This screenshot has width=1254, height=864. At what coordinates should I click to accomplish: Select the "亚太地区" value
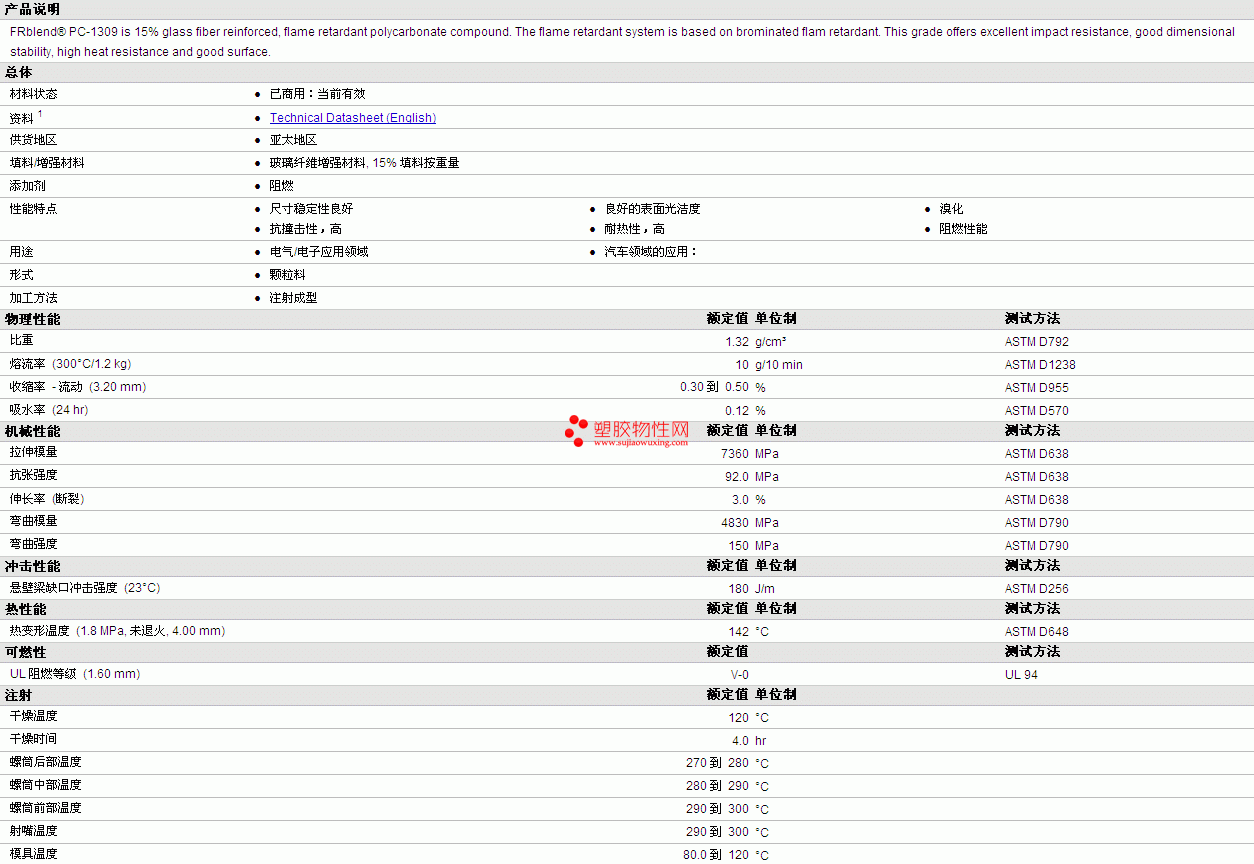point(294,140)
